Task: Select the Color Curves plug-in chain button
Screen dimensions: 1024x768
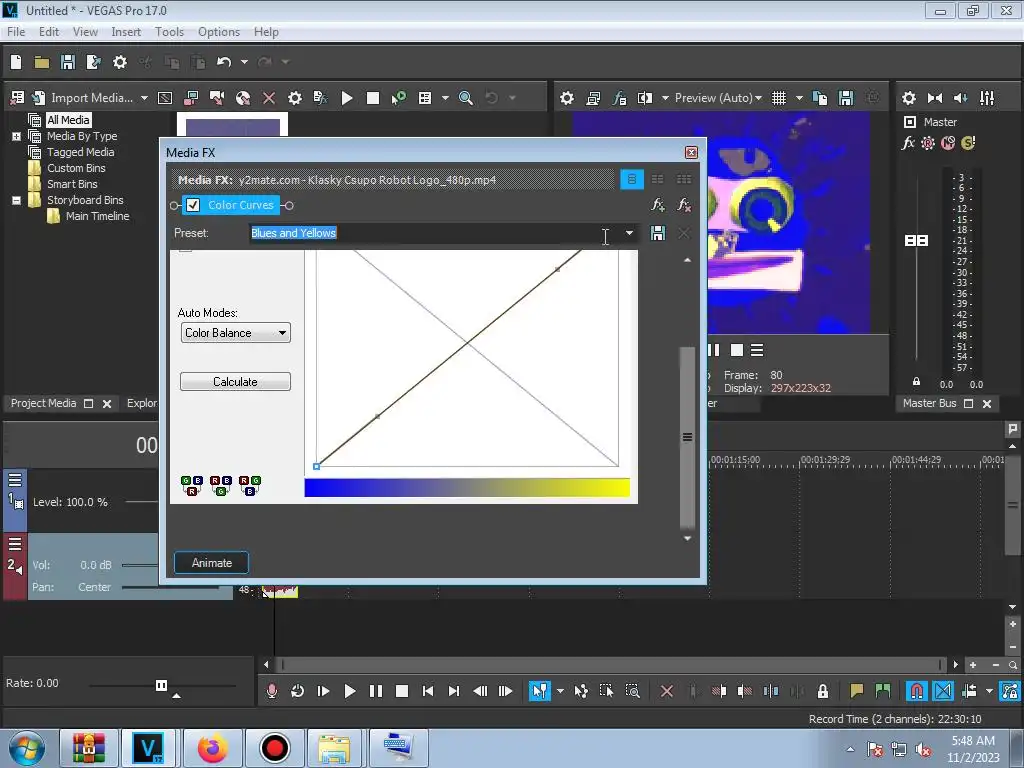Action: coord(240,205)
